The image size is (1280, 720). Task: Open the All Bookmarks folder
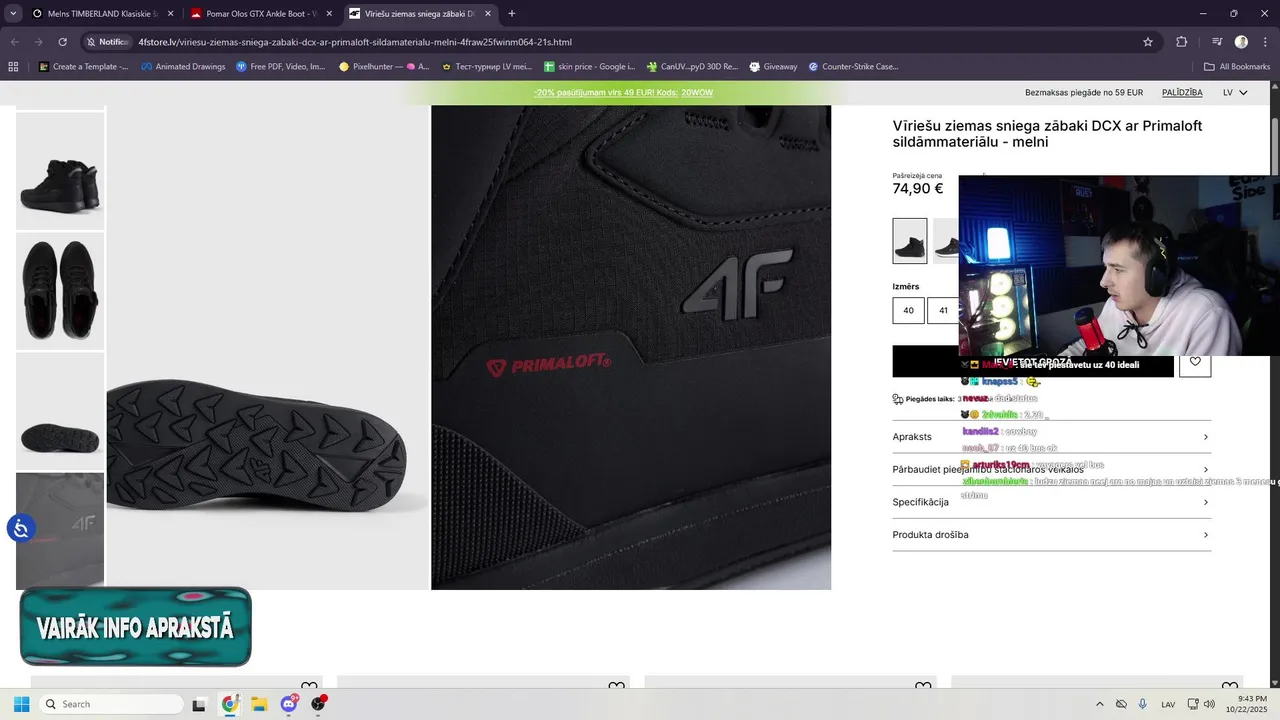[x=1237, y=67]
